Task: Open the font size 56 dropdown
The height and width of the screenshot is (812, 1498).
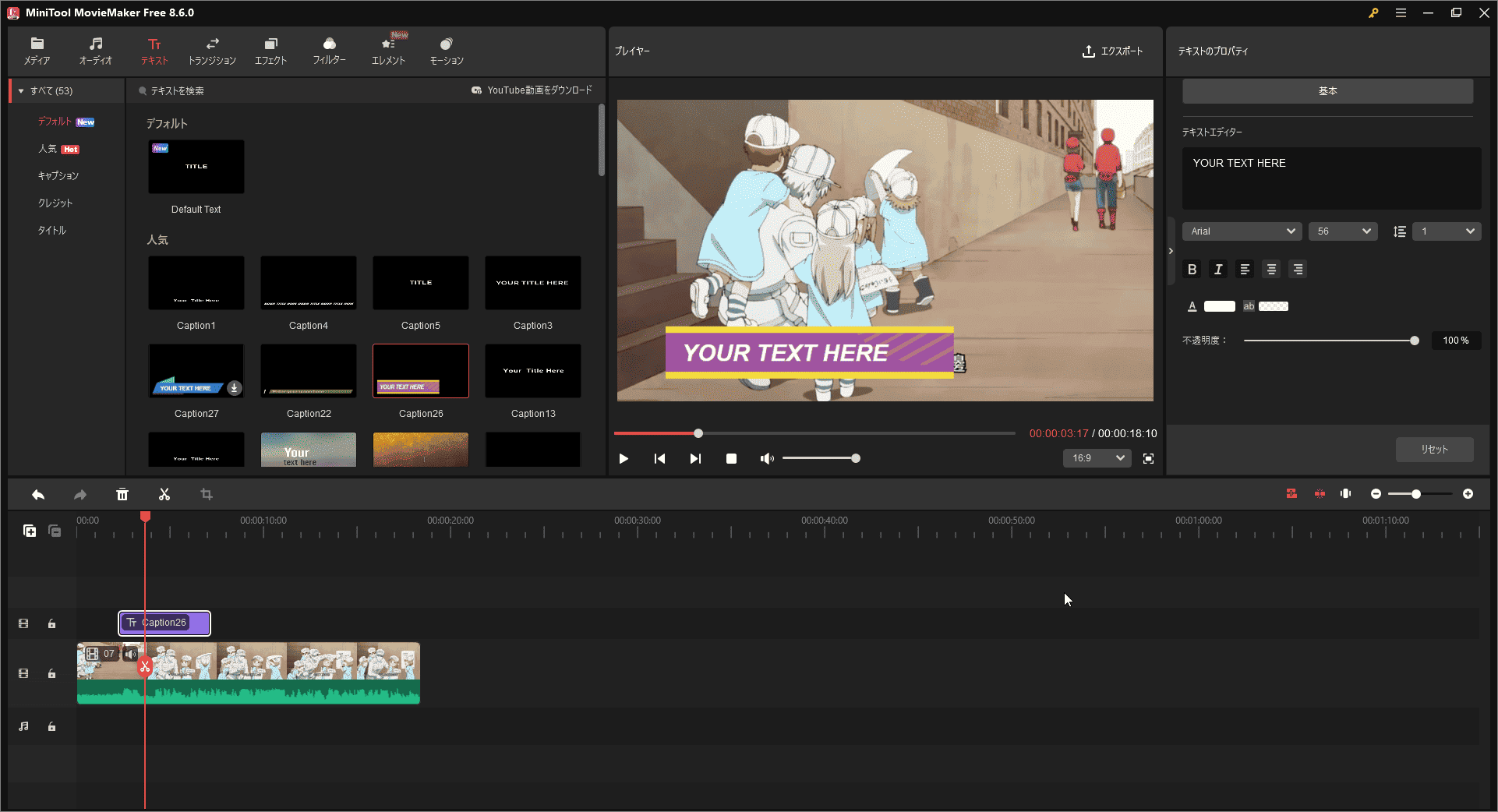Action: point(1342,231)
